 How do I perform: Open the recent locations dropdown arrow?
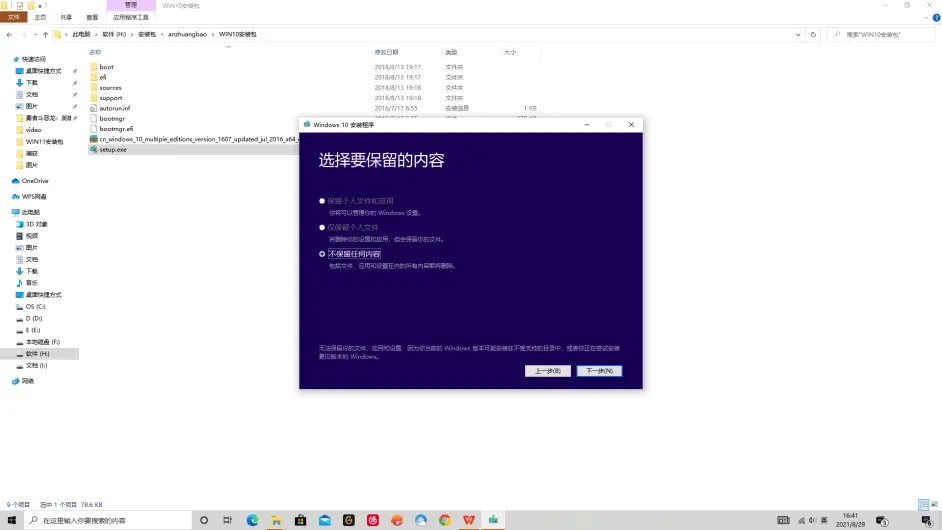click(35, 34)
